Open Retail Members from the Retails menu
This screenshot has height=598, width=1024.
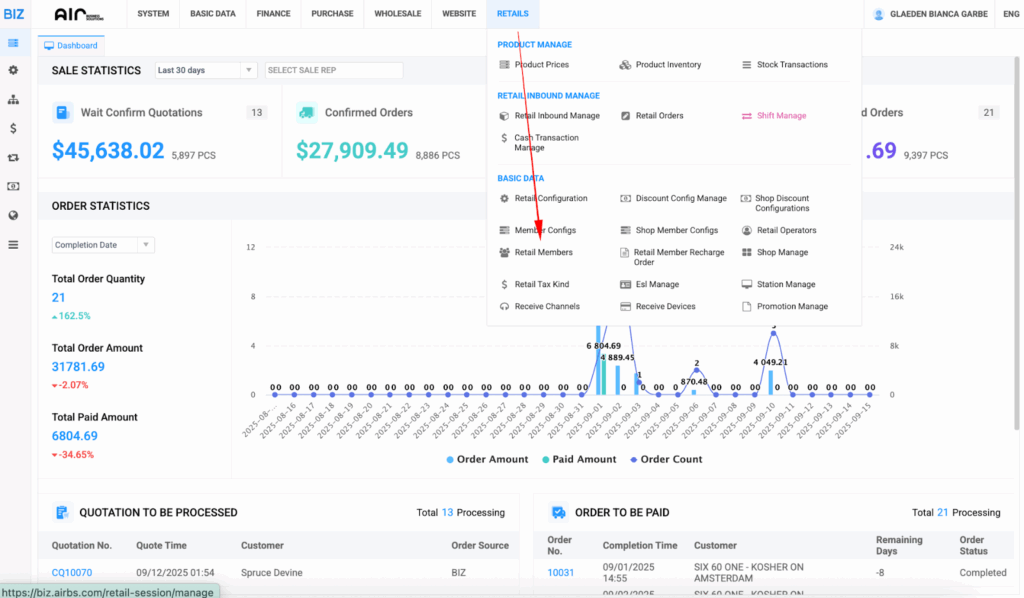pyautogui.click(x=543, y=253)
